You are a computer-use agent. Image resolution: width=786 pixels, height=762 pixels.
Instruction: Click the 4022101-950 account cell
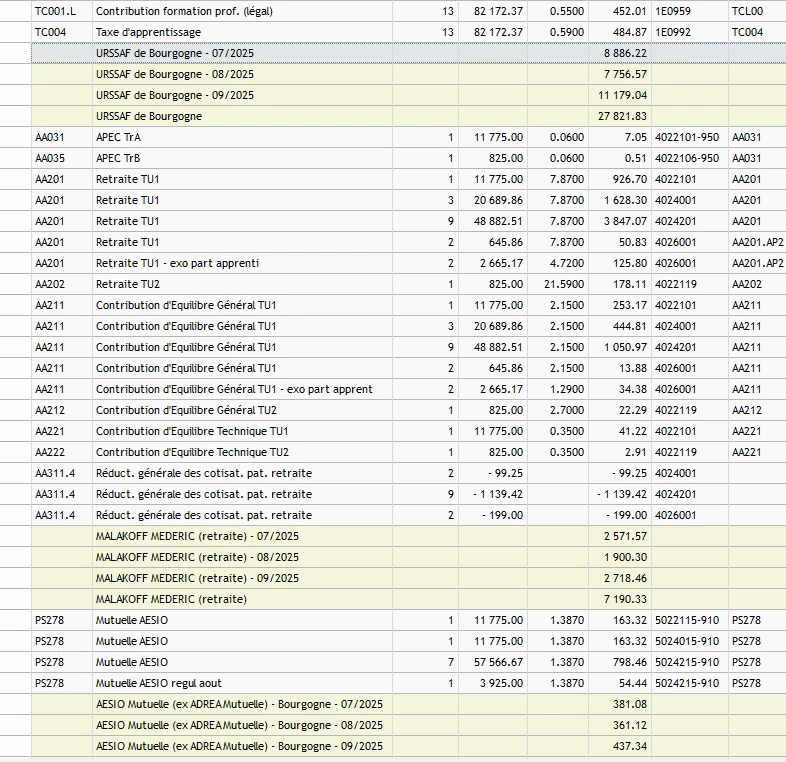tap(686, 137)
